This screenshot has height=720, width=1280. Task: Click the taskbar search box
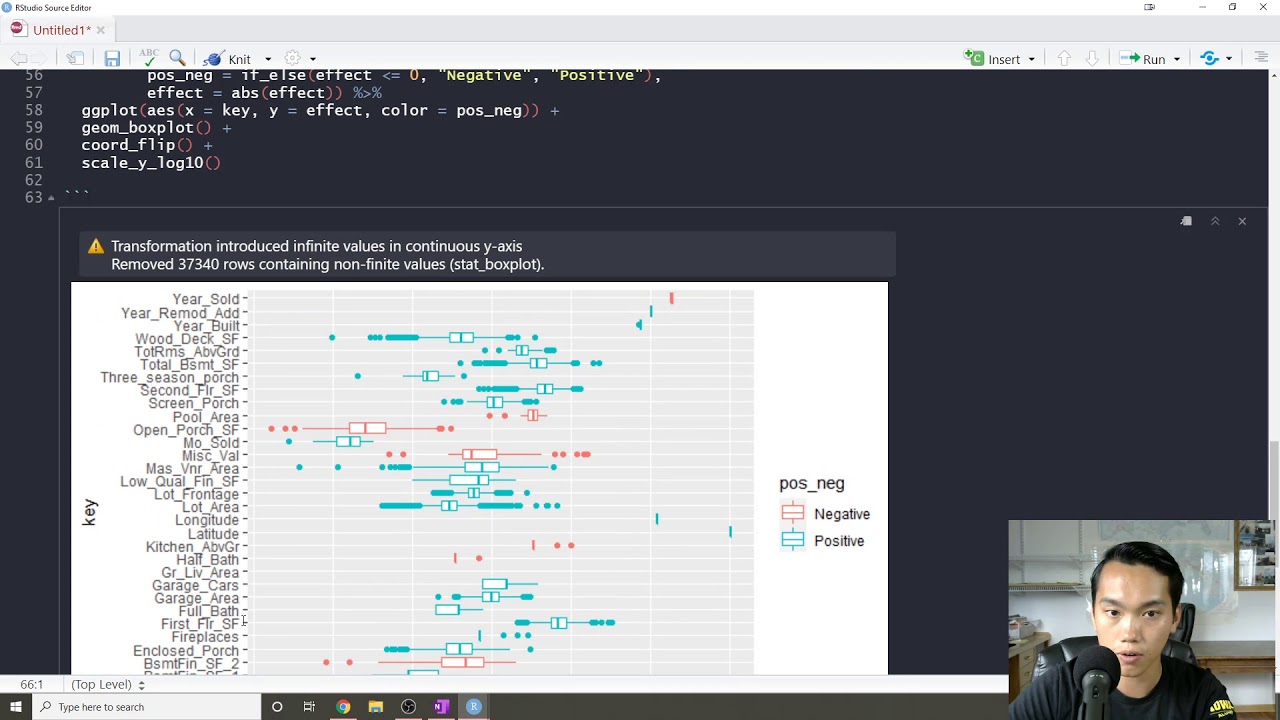pos(146,707)
